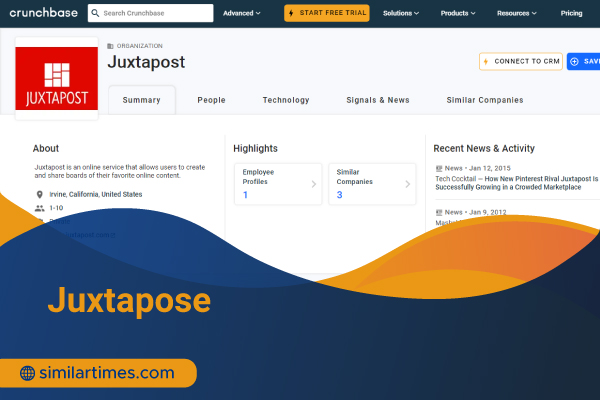600x400 pixels.
Task: Switch to the People tab
Action: [x=211, y=100]
